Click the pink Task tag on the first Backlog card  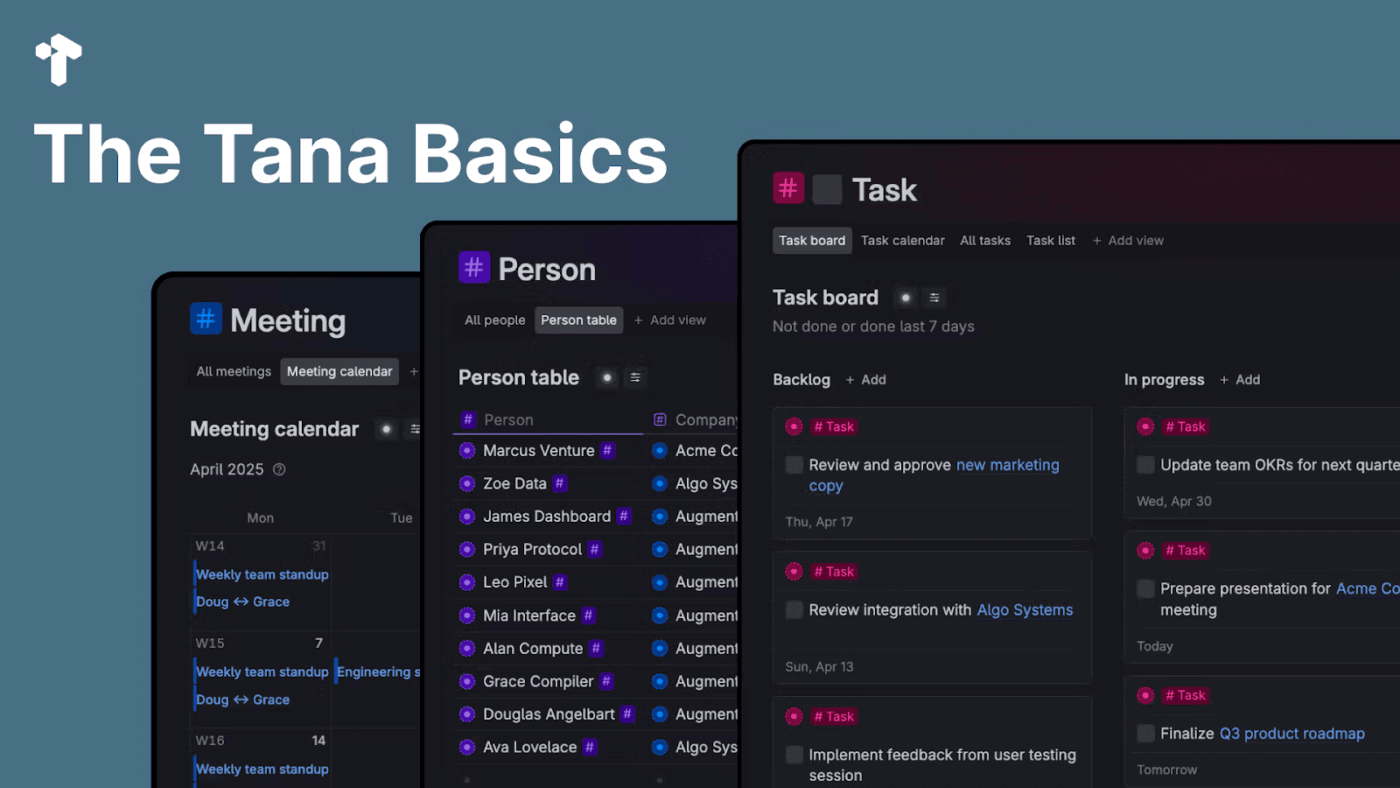tap(833, 426)
